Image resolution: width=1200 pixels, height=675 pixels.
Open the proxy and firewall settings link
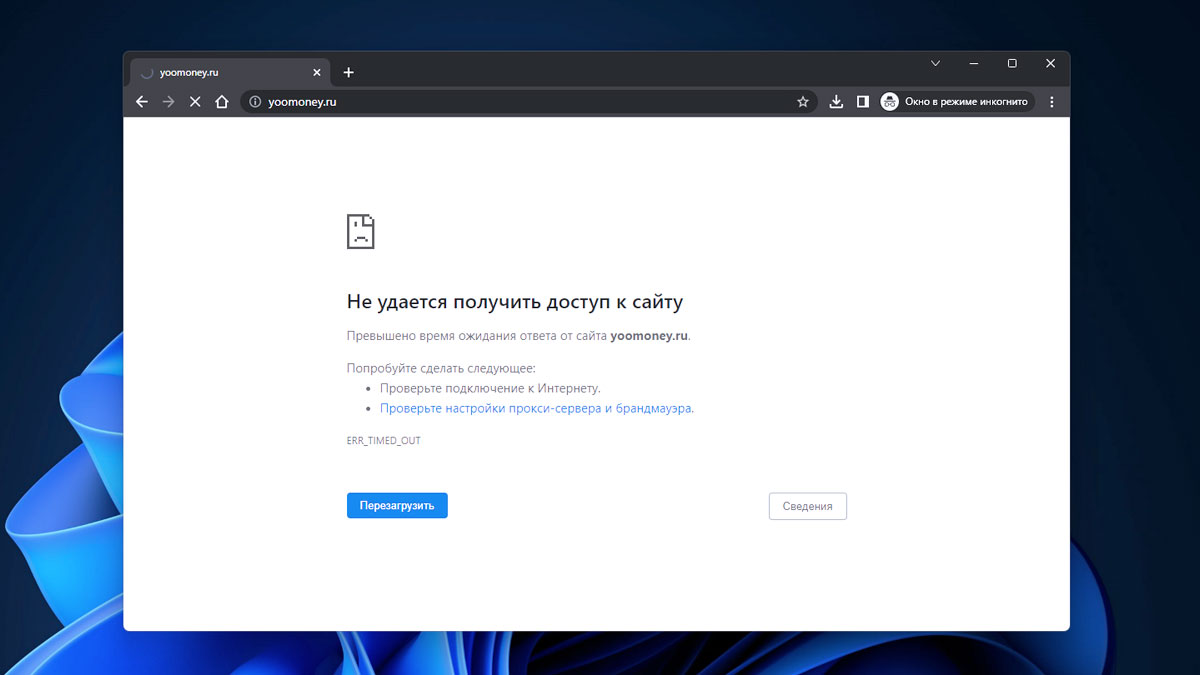[x=537, y=409]
